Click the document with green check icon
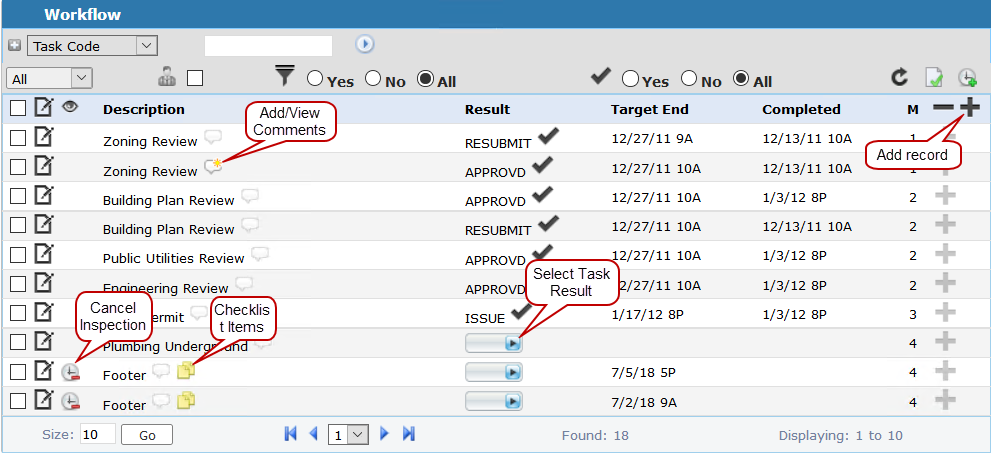This screenshot has width=991, height=453. click(934, 78)
